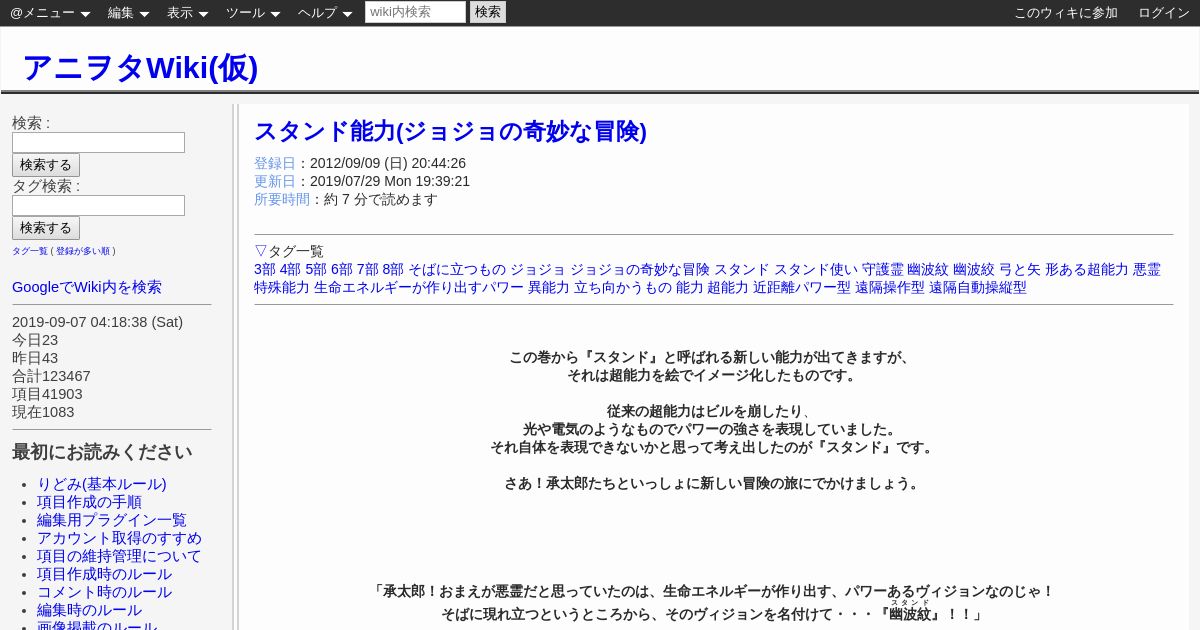Open GoogleでWiki内を検索 link
Image resolution: width=1200 pixels, height=630 pixels.
point(87,287)
